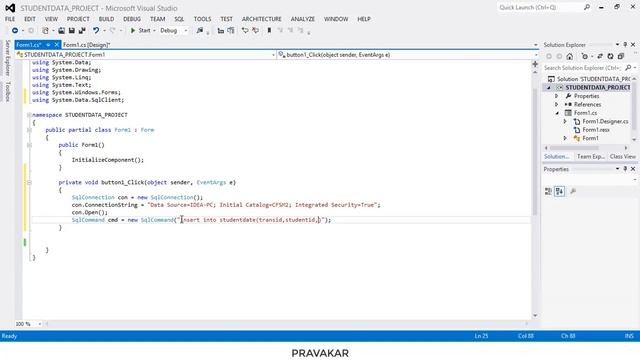Click the split editor handle above scrollbar

coord(535,64)
